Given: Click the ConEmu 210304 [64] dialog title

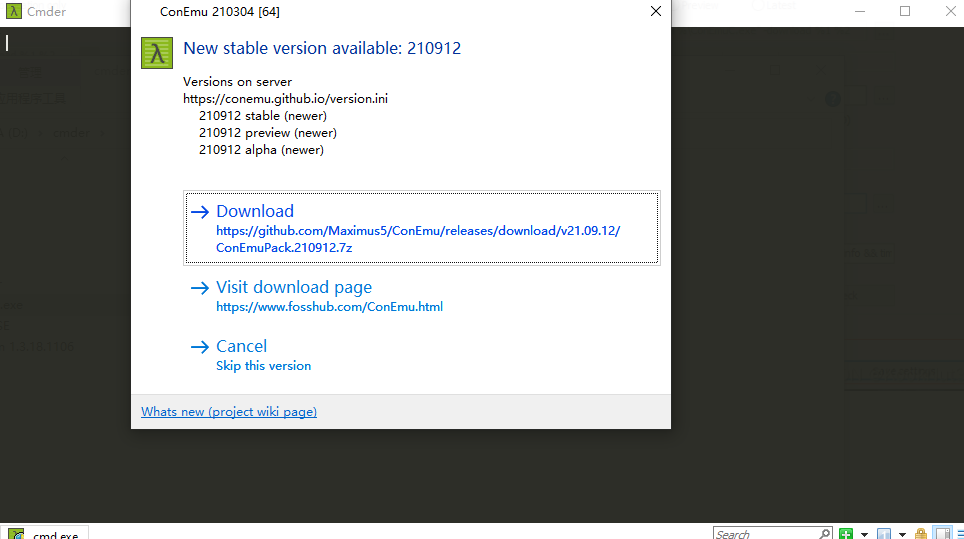Looking at the screenshot, I should 219,12.
